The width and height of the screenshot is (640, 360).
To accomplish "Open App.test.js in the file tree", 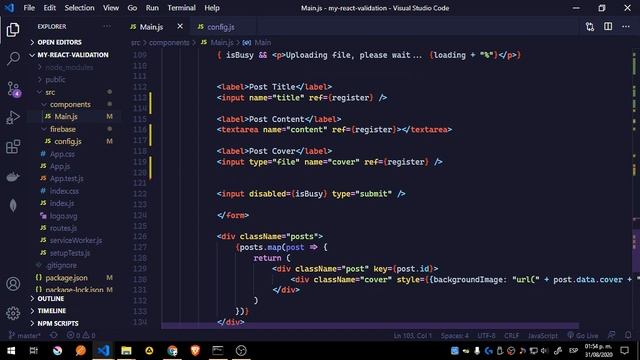I will pos(67,178).
